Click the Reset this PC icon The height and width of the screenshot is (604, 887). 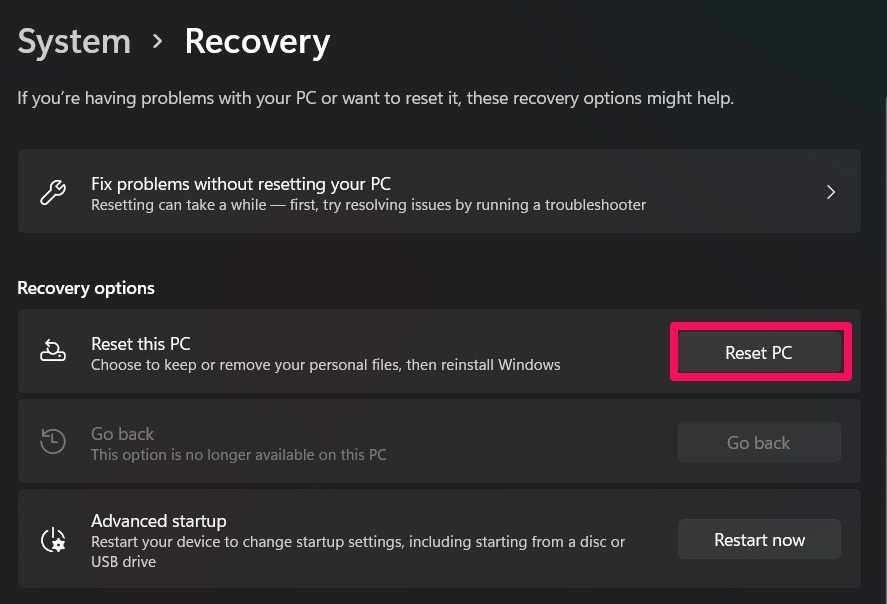(52, 351)
